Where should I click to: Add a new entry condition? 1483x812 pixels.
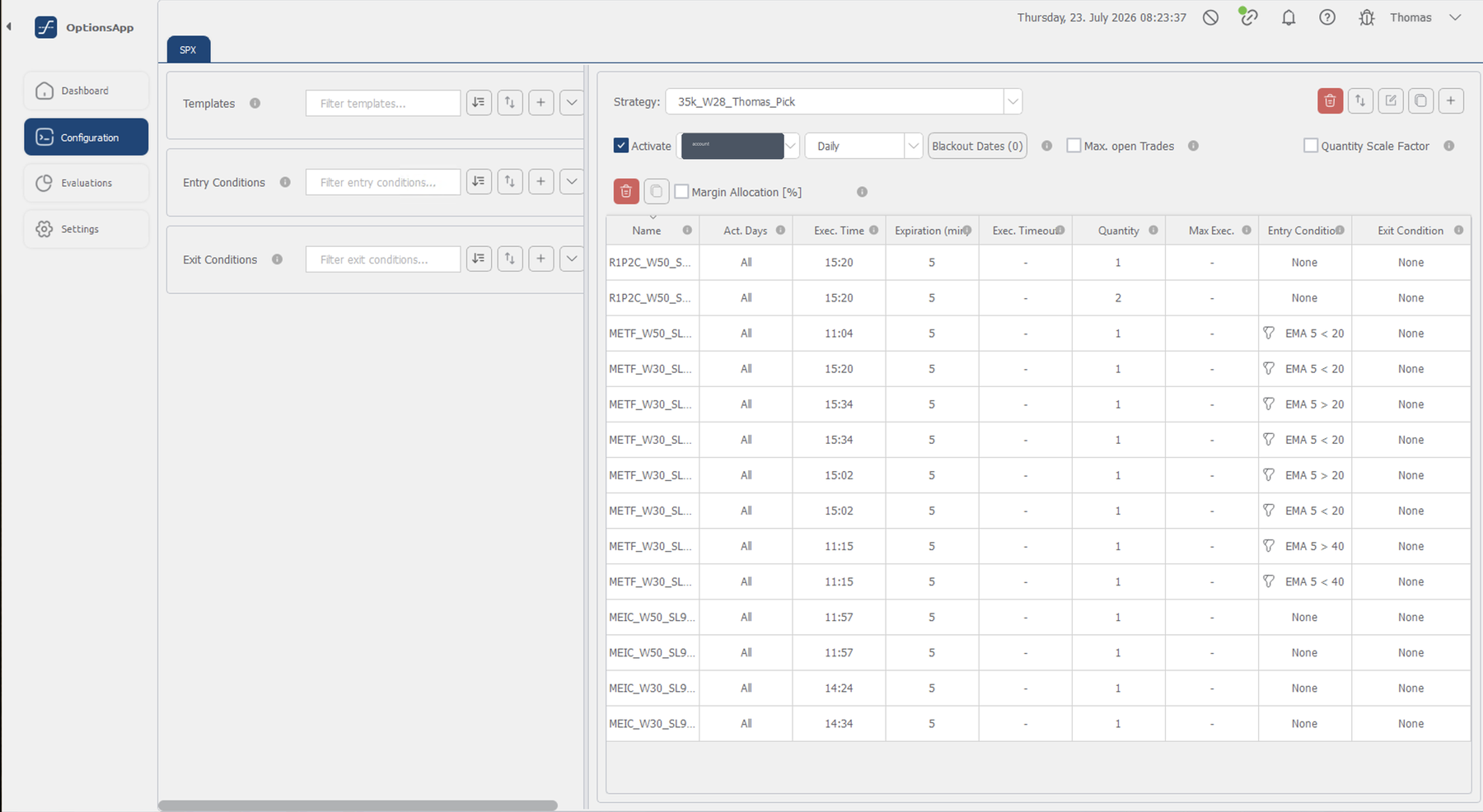coord(540,181)
